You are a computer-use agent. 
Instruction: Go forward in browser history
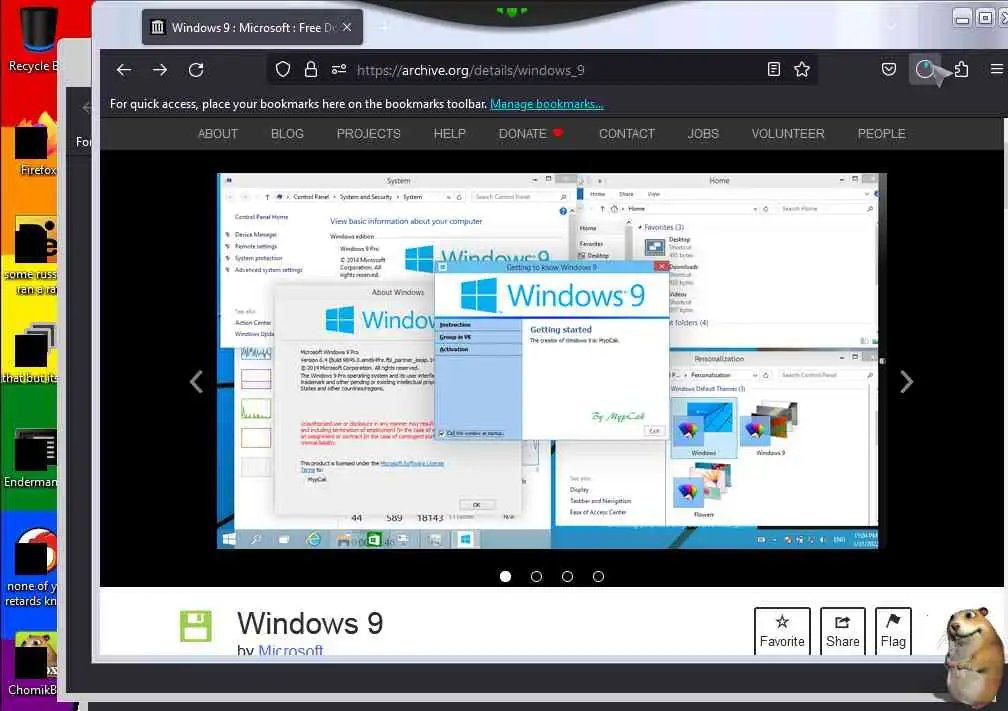pos(160,70)
